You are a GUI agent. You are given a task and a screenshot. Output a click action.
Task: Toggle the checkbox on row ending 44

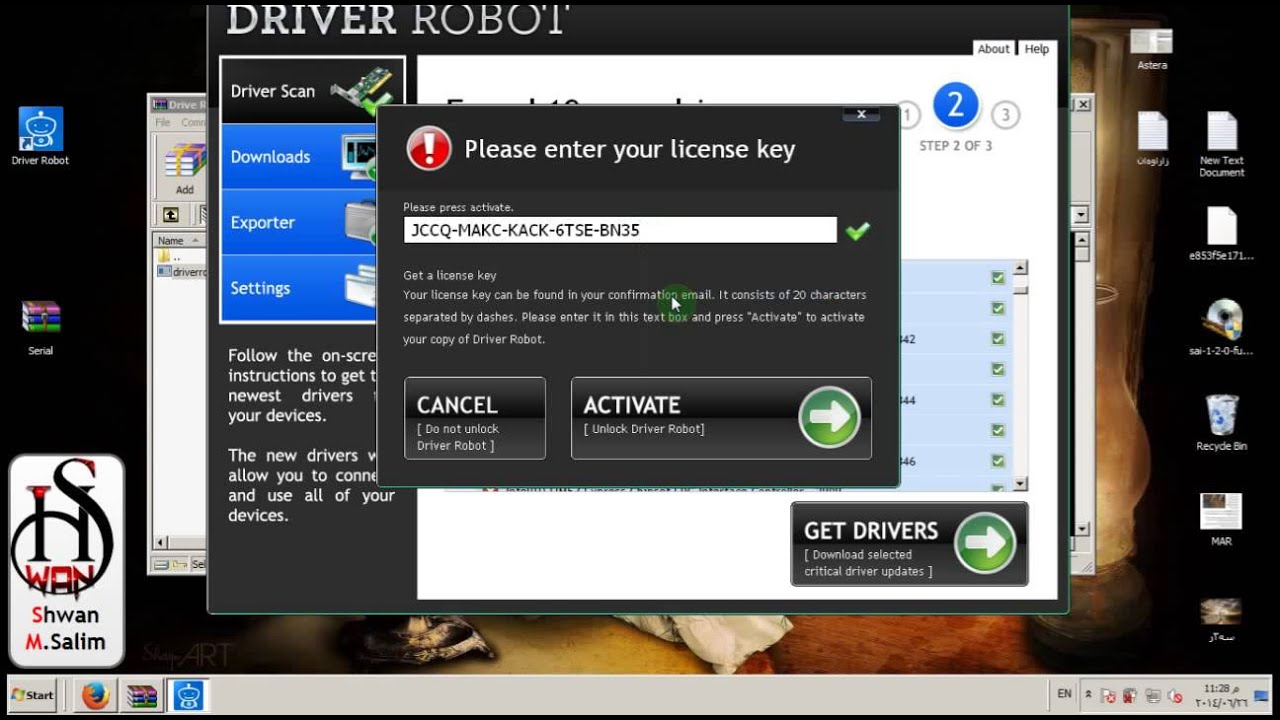[998, 400]
